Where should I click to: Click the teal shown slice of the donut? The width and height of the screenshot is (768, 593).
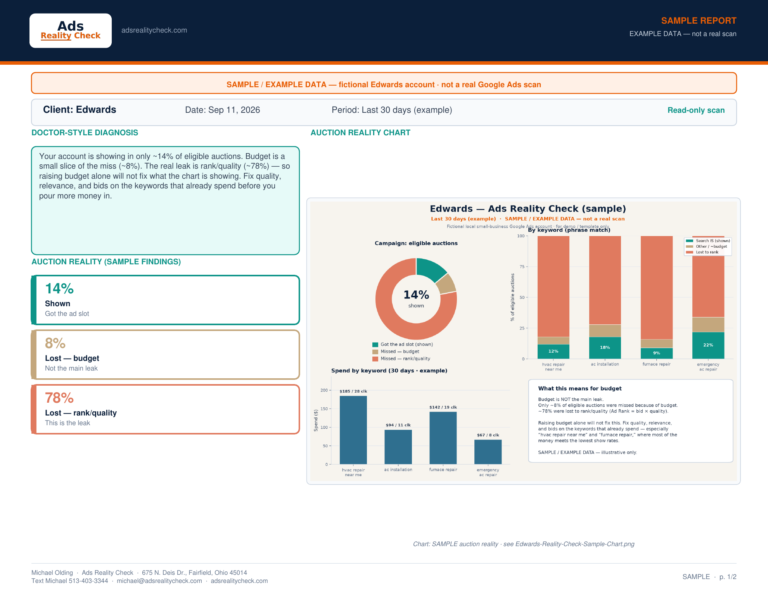point(431,269)
